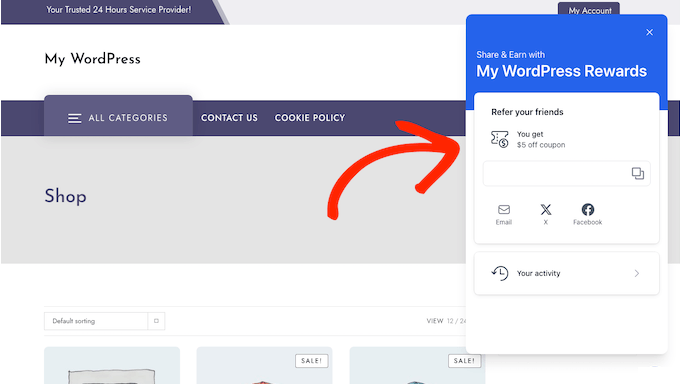Click the sorting dropdown arrow box
The width and height of the screenshot is (680, 384).
point(156,321)
